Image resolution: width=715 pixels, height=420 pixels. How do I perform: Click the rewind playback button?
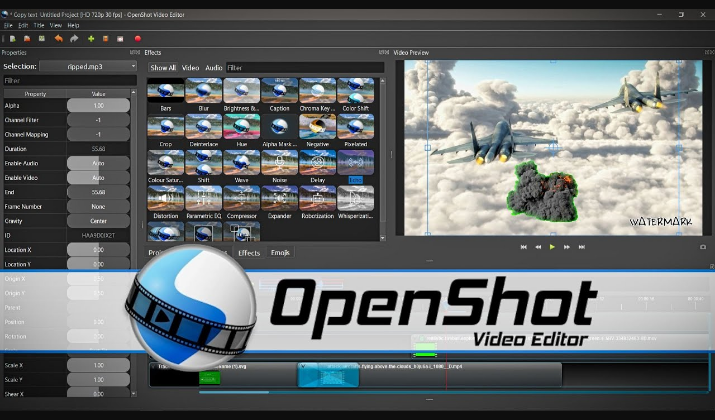(538, 247)
